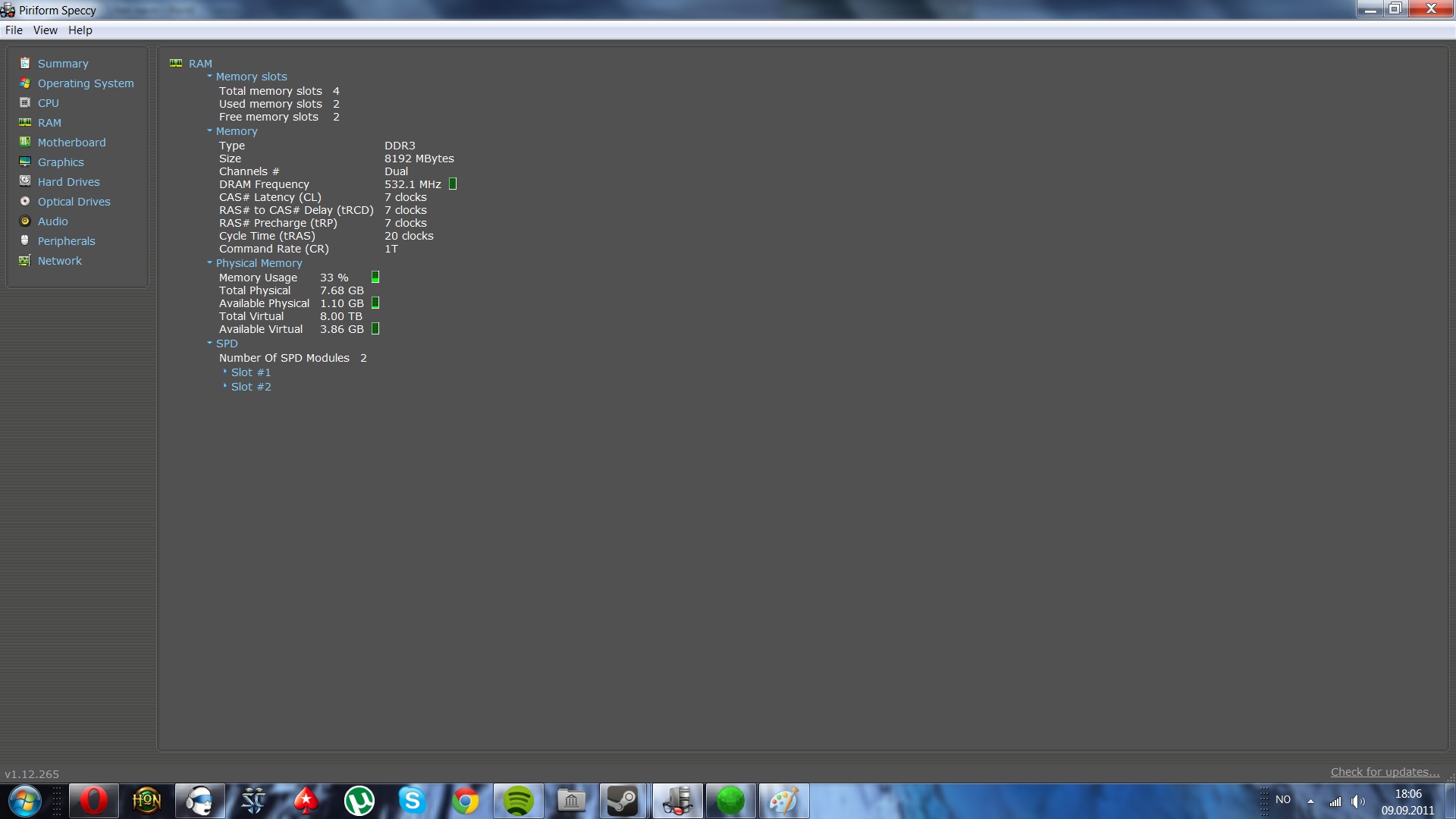Image resolution: width=1456 pixels, height=819 pixels.
Task: Click the Command Rate 1T value
Action: pyautogui.click(x=391, y=249)
